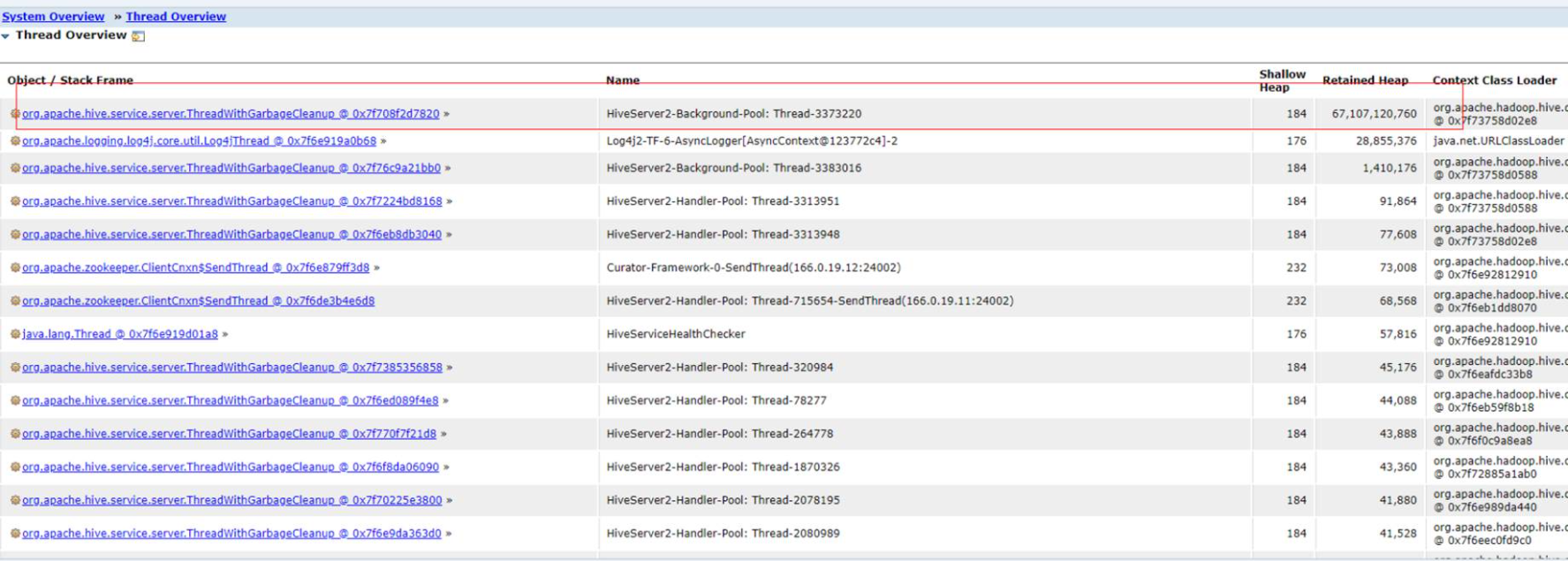Collapse the Thread Overview section triangle

pos(6,36)
